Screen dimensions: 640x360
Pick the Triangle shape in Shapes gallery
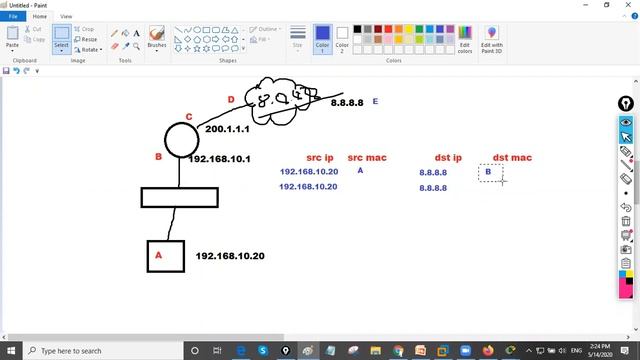pos(235,30)
